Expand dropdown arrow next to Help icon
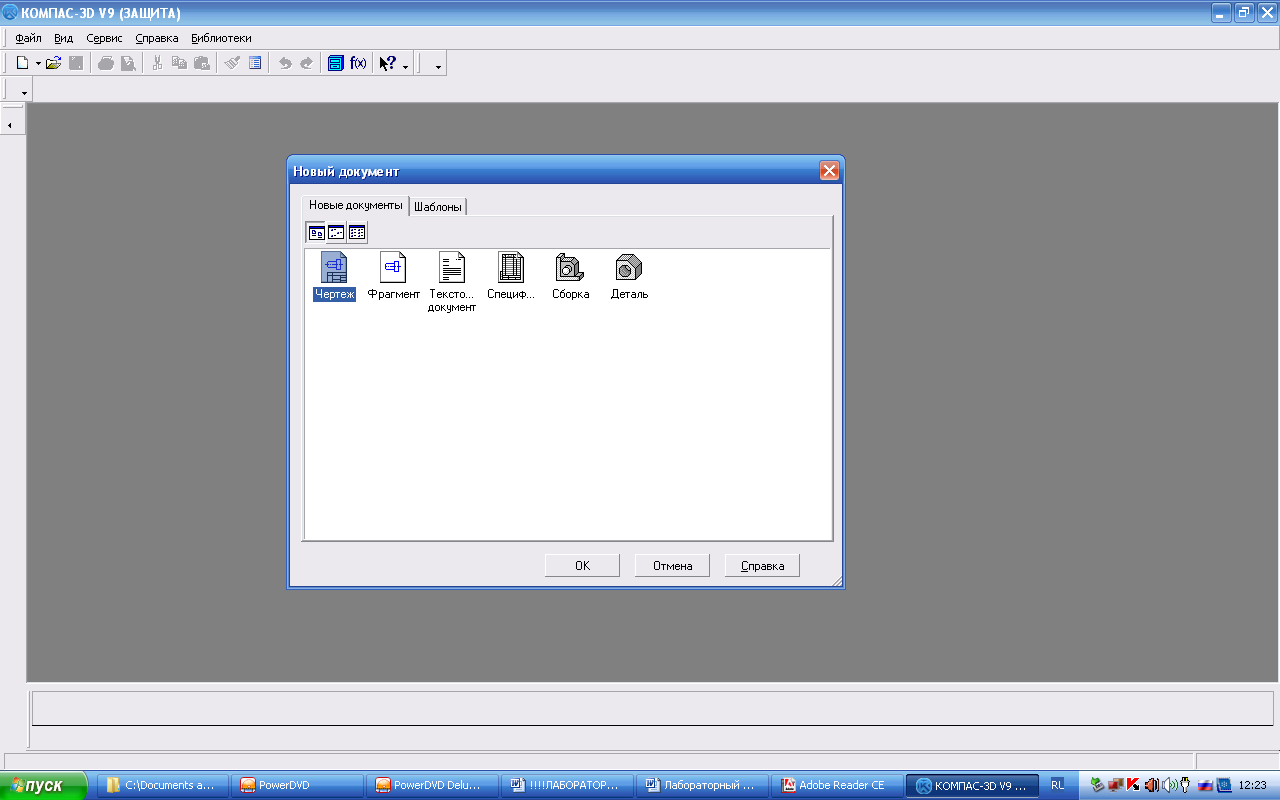The height and width of the screenshot is (800, 1280). point(405,66)
